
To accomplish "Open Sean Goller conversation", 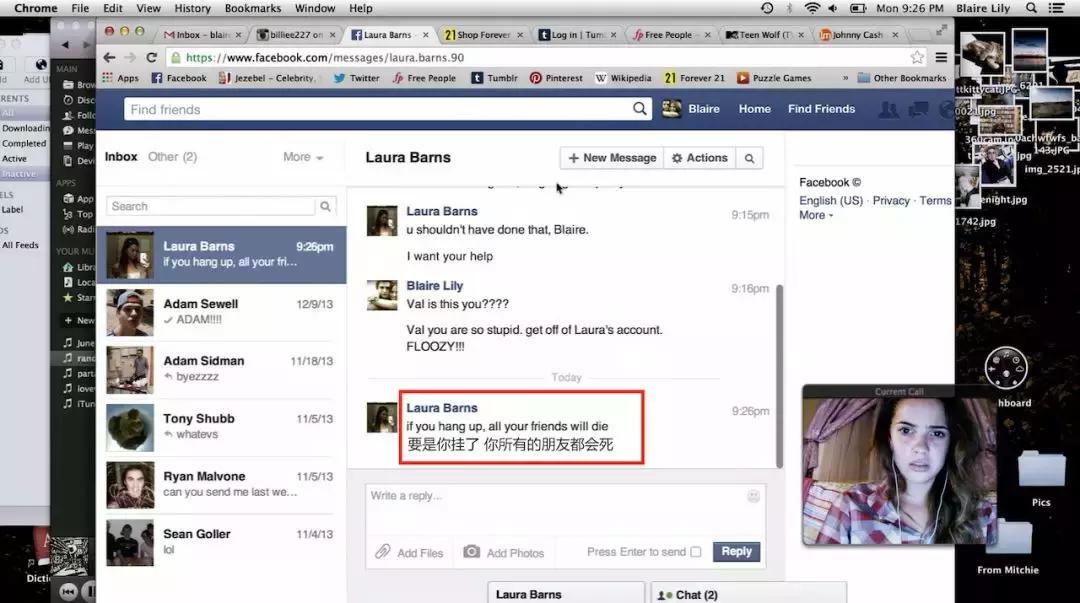I will pos(221,543).
